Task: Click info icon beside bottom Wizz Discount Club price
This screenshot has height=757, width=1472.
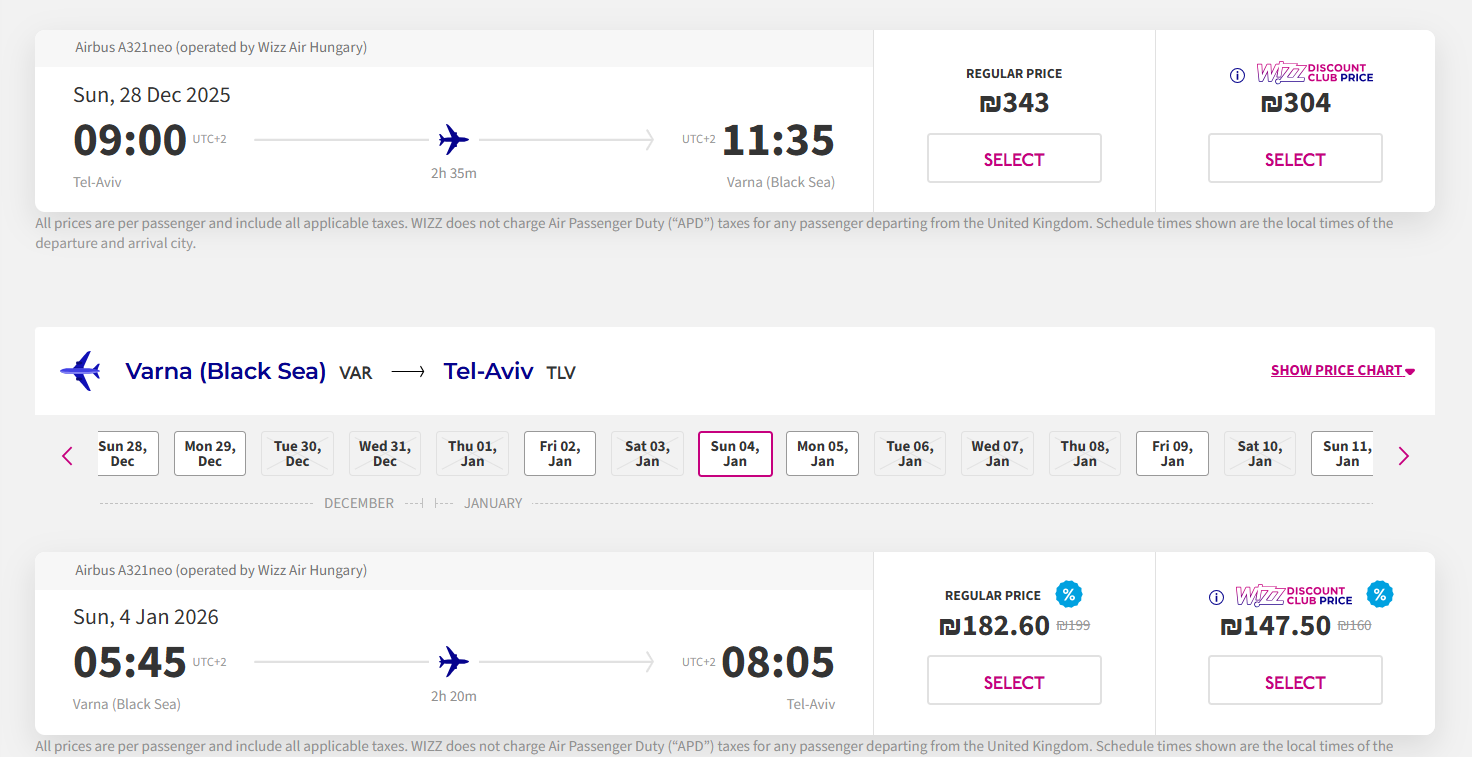Action: pyautogui.click(x=1216, y=598)
